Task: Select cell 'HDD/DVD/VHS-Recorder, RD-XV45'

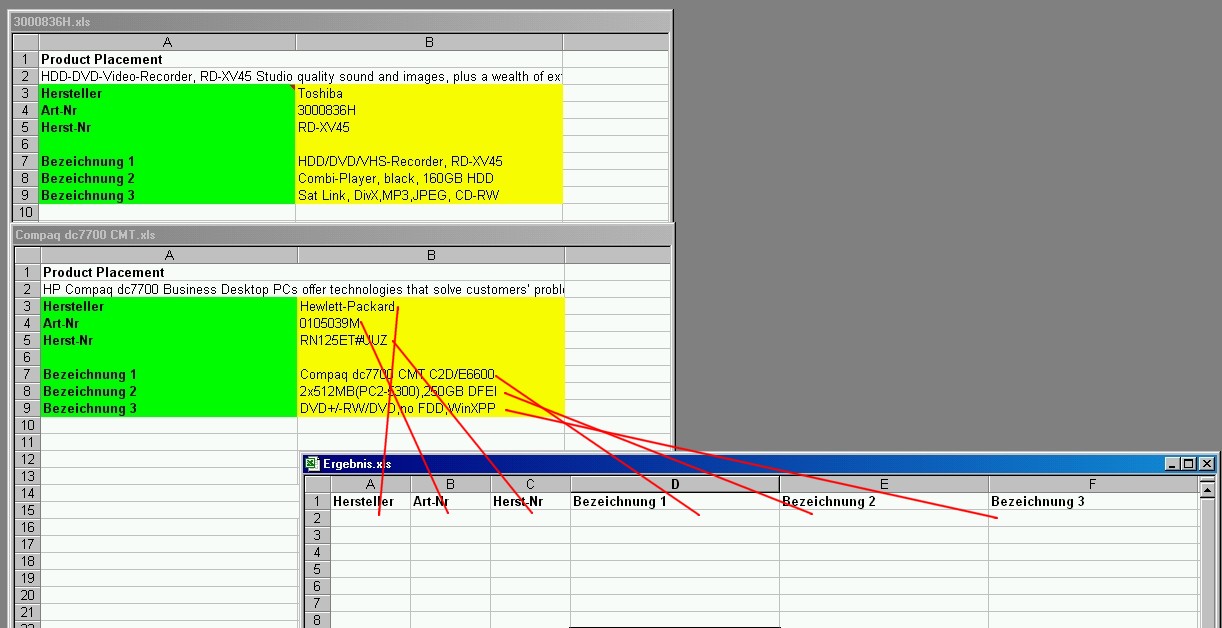Action: coord(429,162)
